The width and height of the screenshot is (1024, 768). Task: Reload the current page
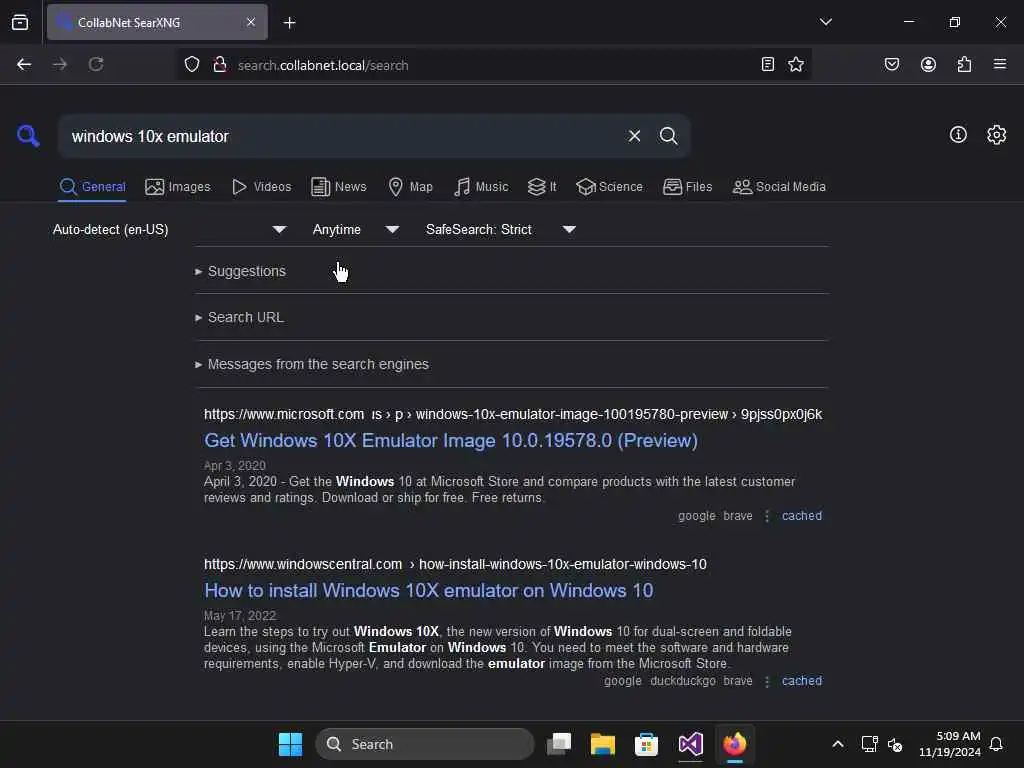[x=96, y=64]
